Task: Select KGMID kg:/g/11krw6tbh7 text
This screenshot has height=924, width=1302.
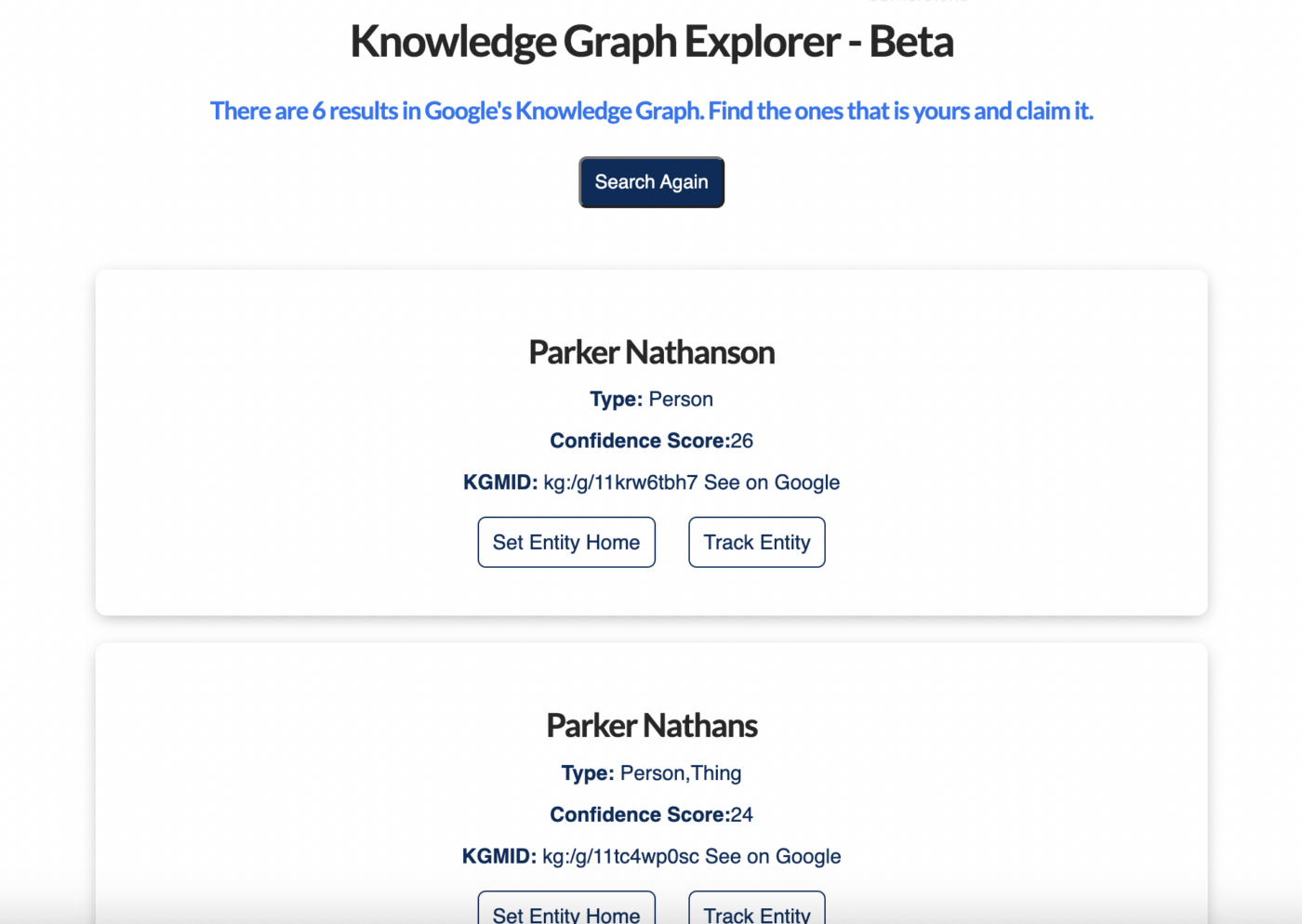Action: (x=620, y=482)
